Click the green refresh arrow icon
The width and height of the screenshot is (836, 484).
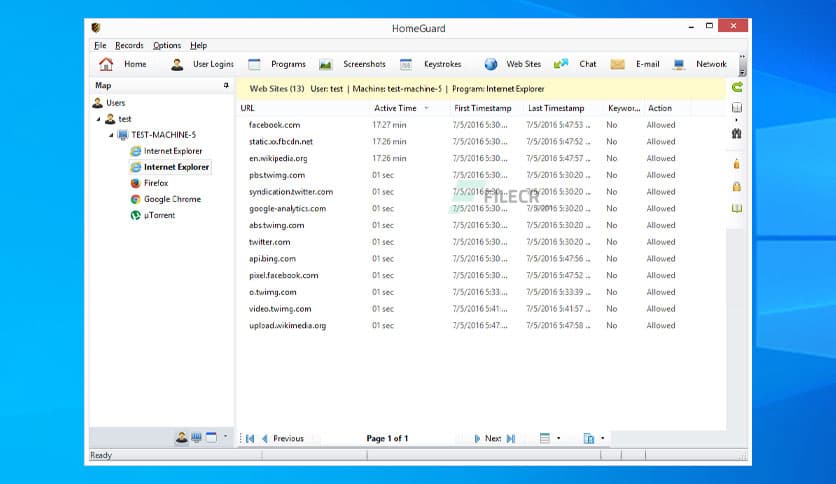point(737,87)
